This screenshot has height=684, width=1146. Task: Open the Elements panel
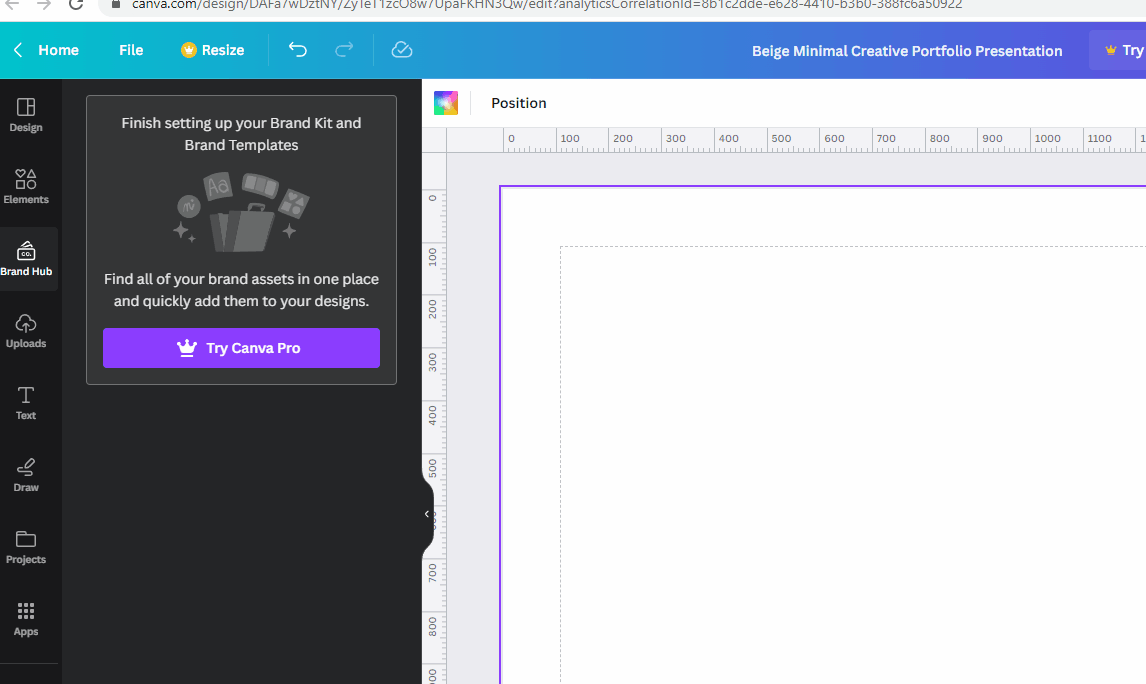click(26, 187)
